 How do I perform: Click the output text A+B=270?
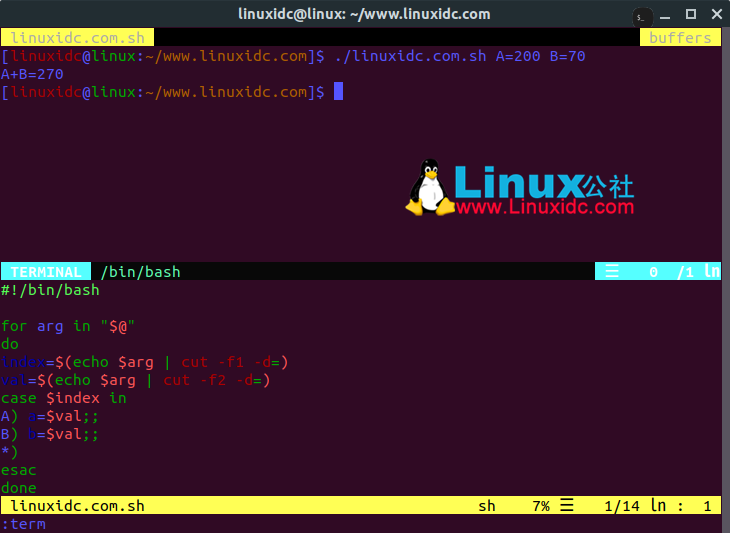(32, 74)
